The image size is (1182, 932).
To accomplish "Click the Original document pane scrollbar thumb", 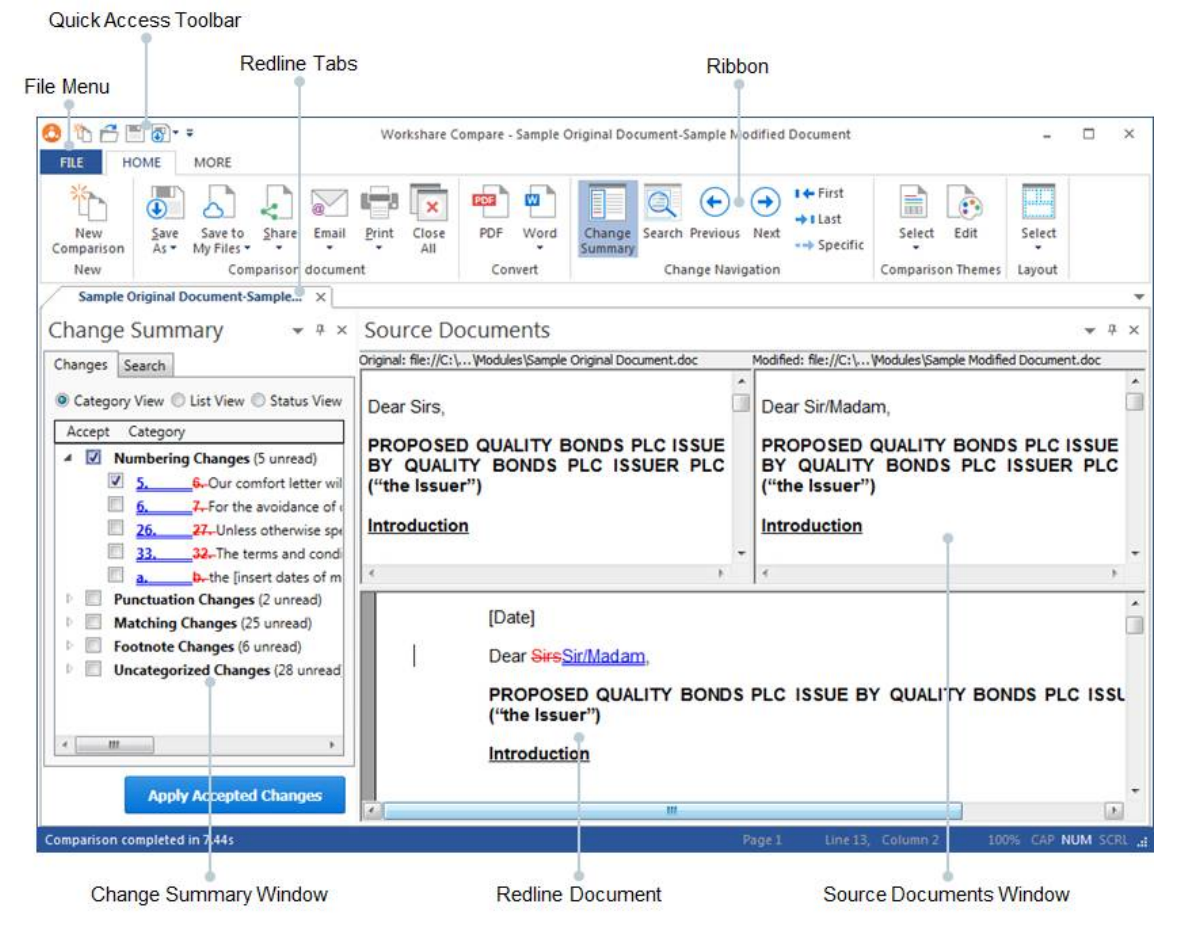I will coord(741,403).
